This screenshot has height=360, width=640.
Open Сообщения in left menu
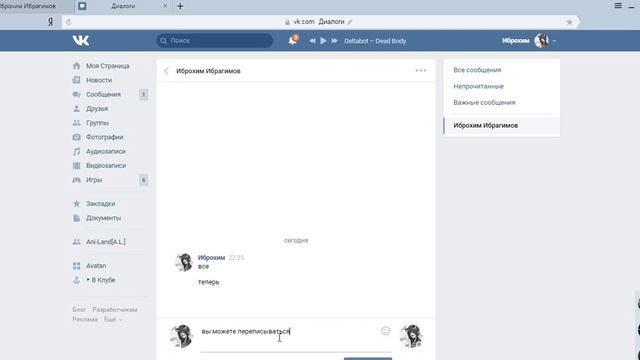[103, 94]
